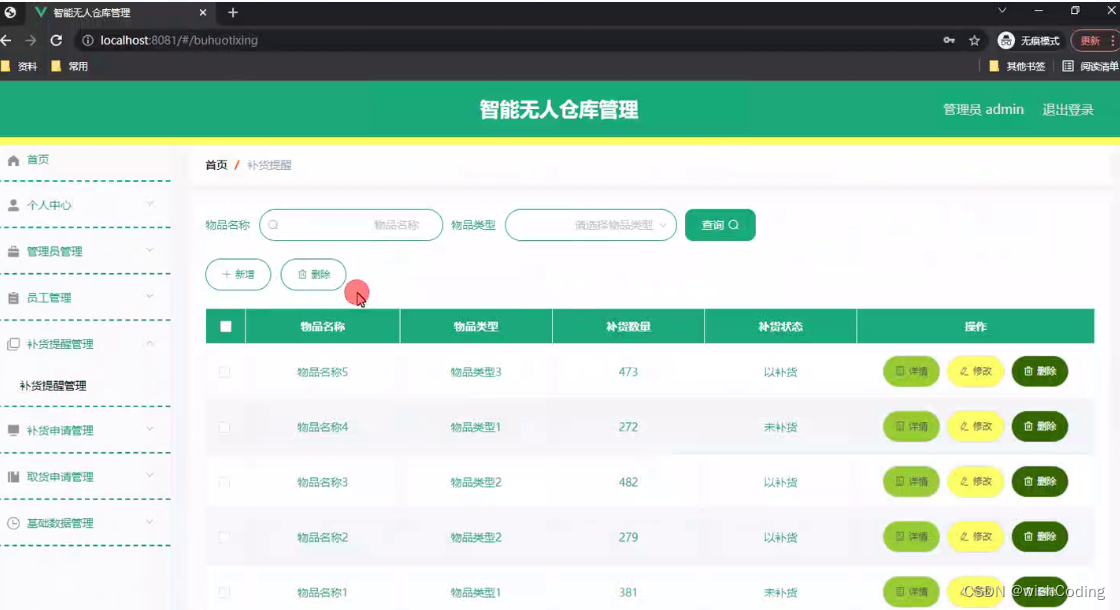Check the select-all checkbox in table header

click(224, 325)
